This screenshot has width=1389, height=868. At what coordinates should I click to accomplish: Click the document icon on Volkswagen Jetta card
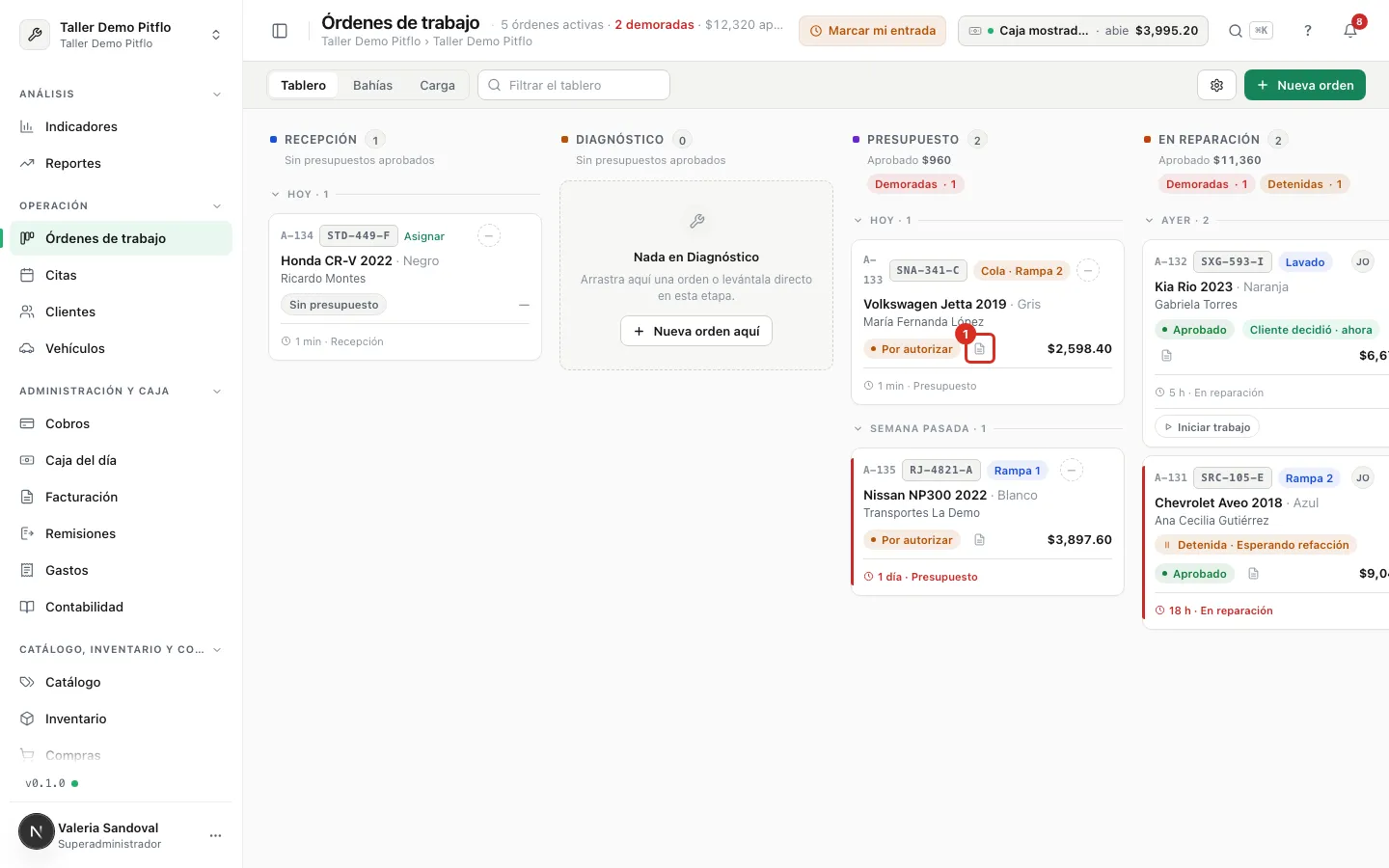tap(979, 349)
